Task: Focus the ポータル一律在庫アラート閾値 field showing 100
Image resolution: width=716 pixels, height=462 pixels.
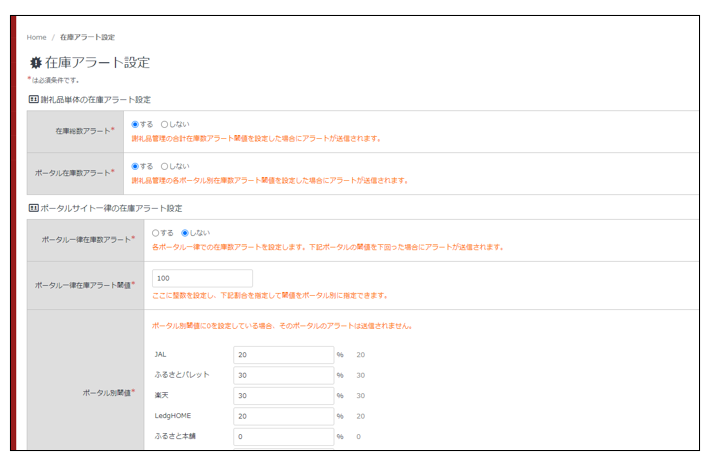Action: (202, 278)
